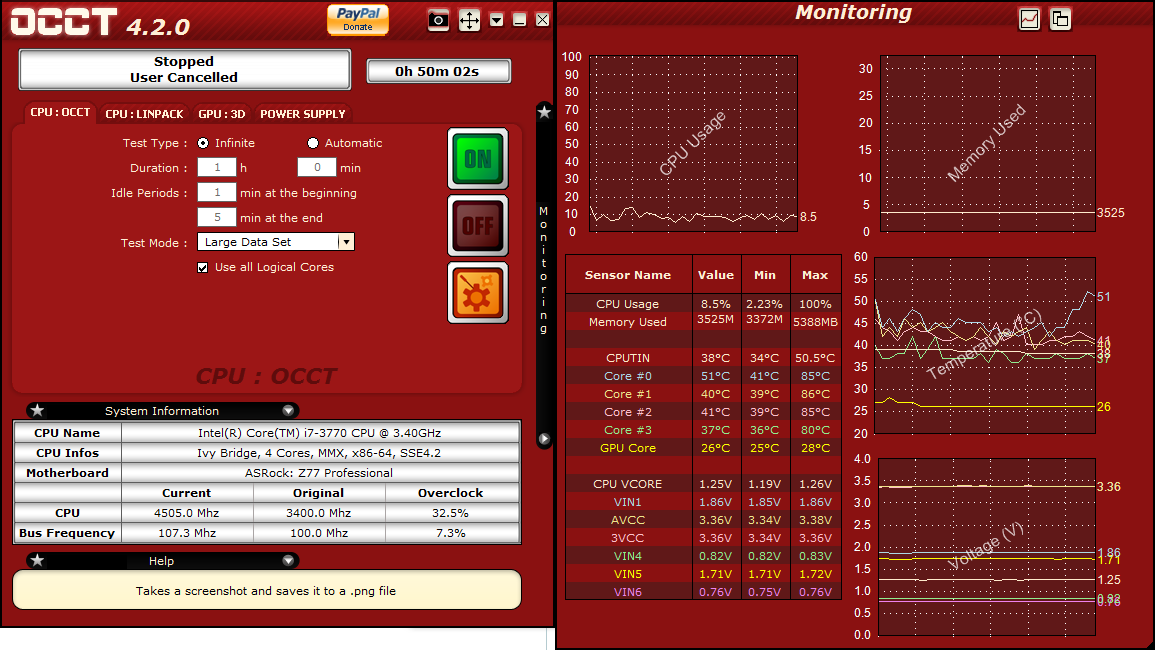Minimize the OCCT window
The width and height of the screenshot is (1155, 650).
pyautogui.click(x=519, y=20)
